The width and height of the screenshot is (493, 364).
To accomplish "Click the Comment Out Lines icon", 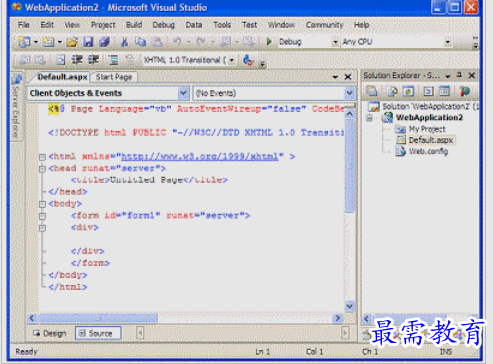I will point(113,60).
